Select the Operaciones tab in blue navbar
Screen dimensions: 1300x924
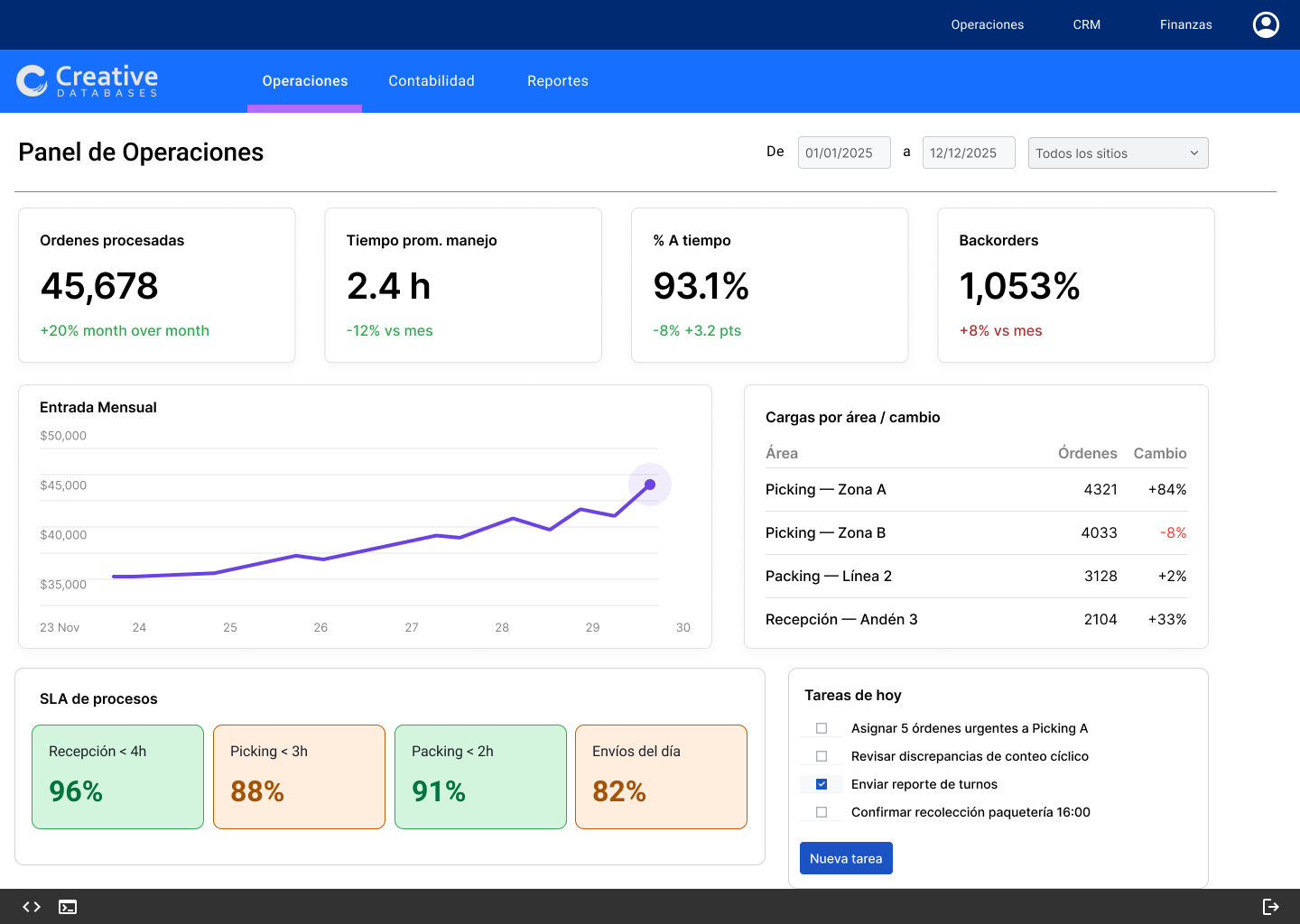point(305,81)
